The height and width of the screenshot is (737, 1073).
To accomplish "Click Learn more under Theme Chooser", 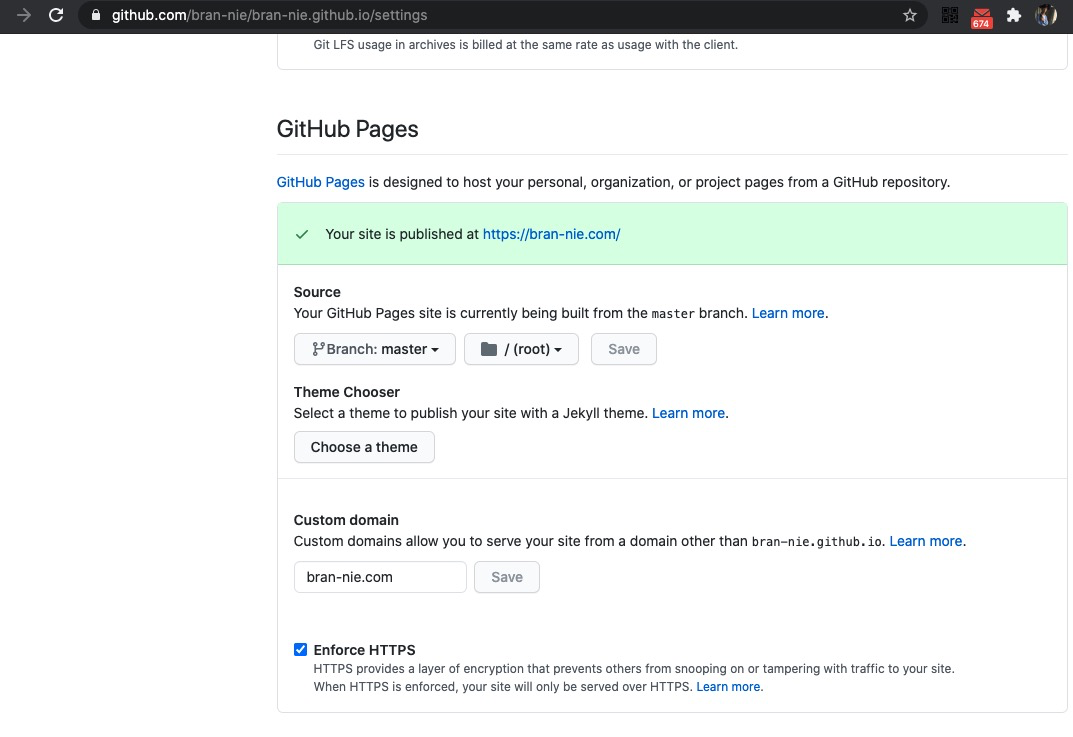I will tap(689, 413).
